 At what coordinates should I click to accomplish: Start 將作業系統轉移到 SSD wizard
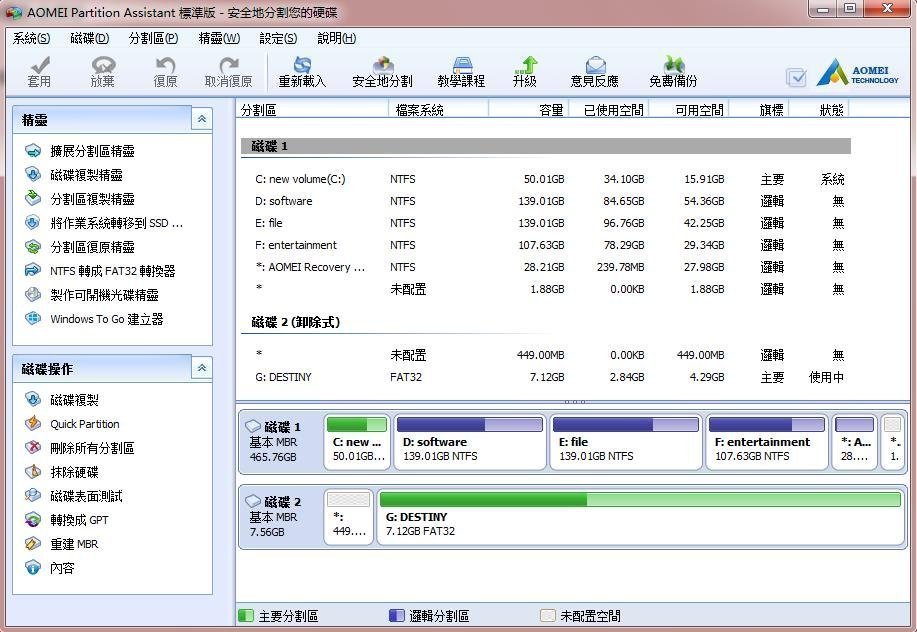[104, 223]
